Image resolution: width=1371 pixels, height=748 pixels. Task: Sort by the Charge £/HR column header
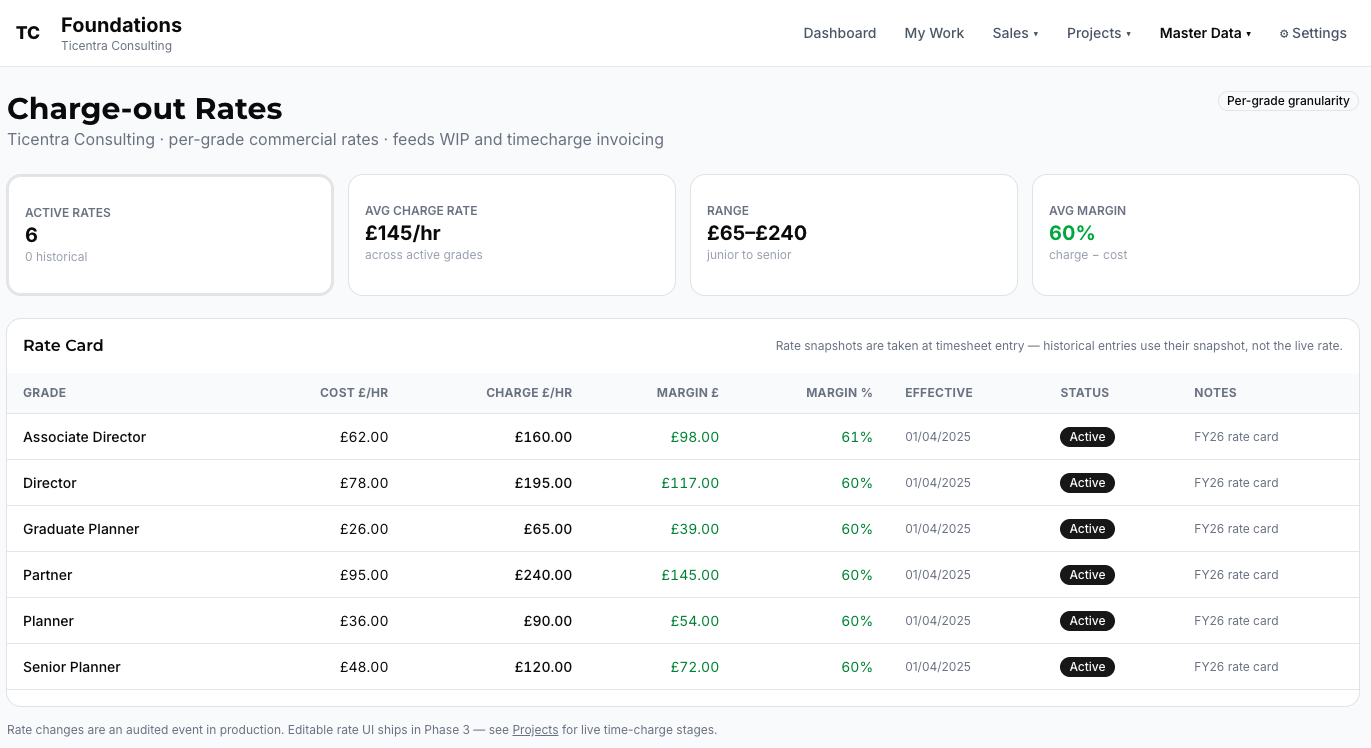pyautogui.click(x=529, y=393)
